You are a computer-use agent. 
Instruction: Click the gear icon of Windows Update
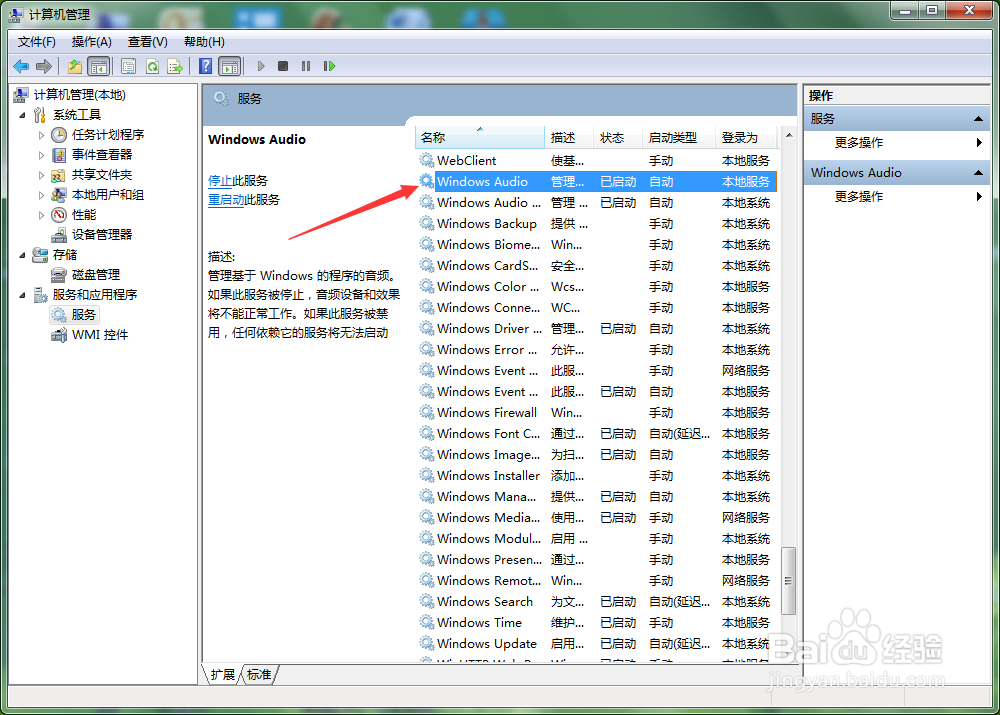426,643
